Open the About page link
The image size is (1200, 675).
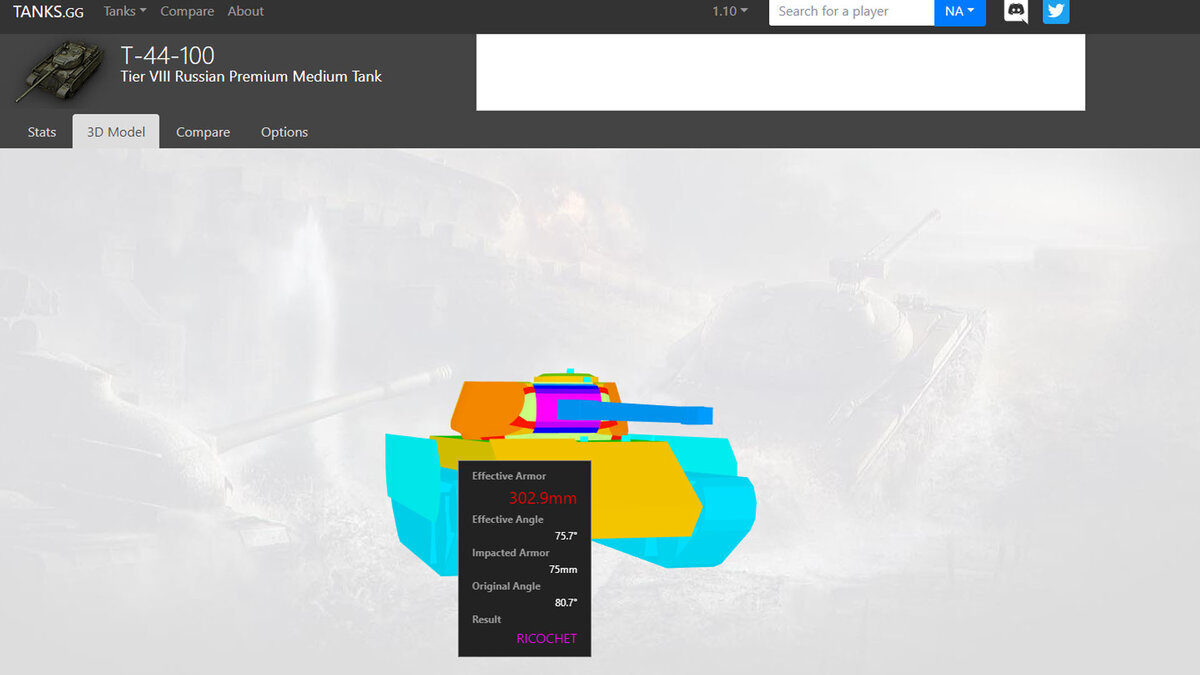[246, 11]
